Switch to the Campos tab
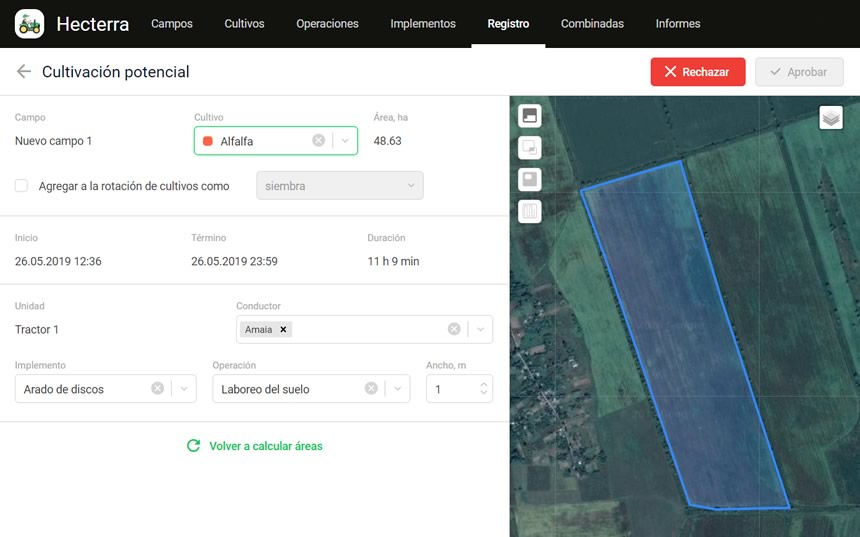 tap(172, 23)
